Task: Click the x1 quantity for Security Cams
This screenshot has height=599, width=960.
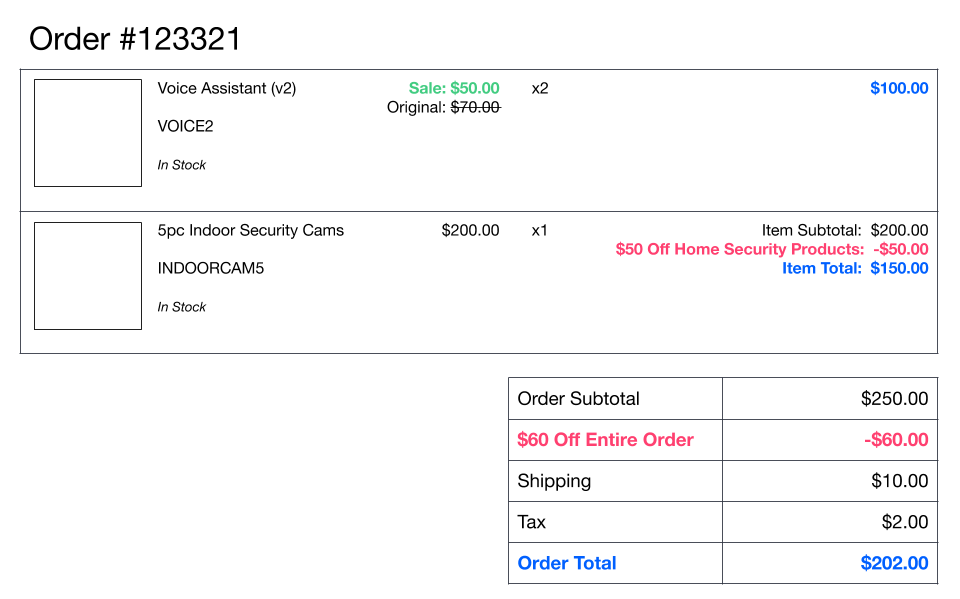Action: [x=540, y=230]
